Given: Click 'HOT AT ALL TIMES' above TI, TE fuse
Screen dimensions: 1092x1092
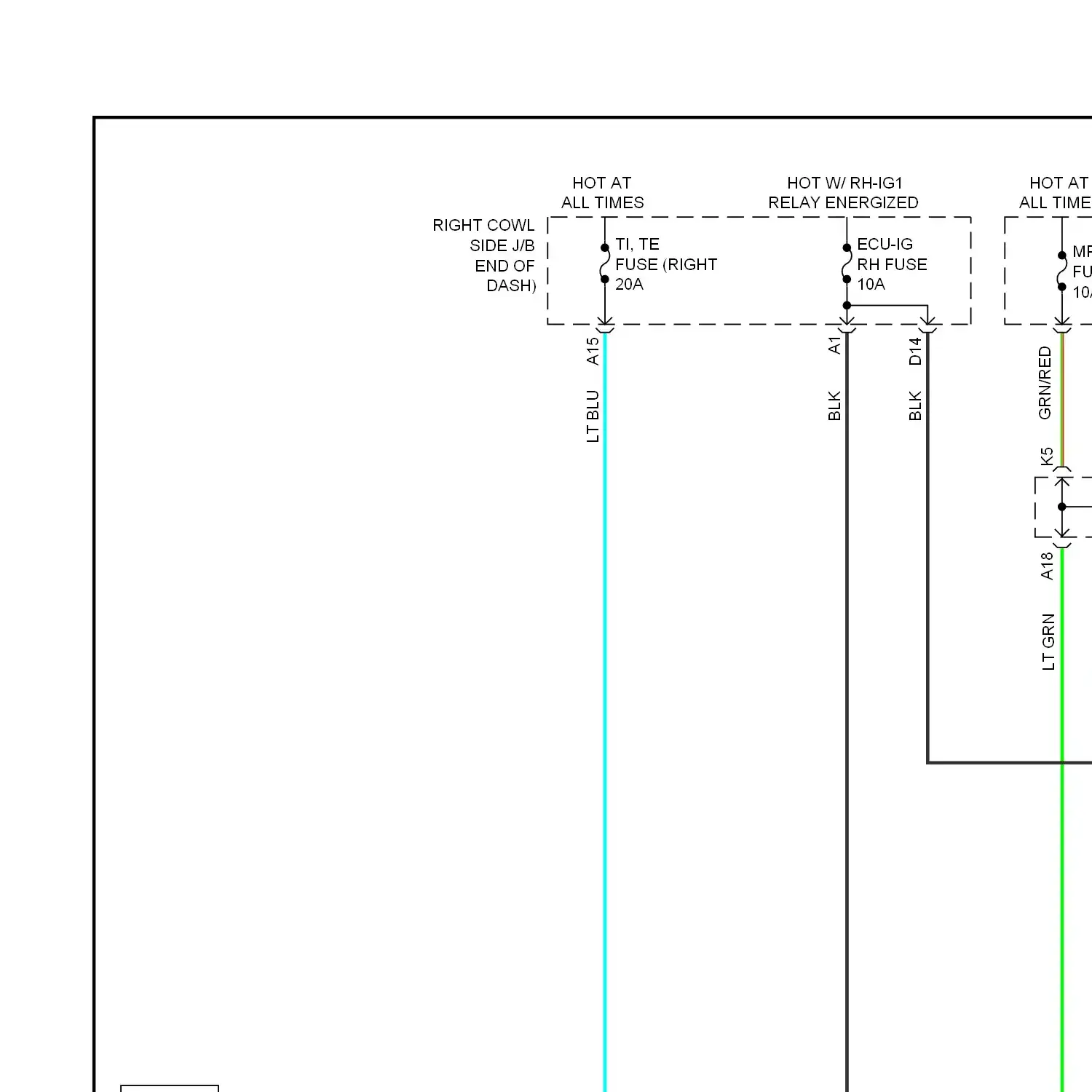Looking at the screenshot, I should pyautogui.click(x=602, y=193).
